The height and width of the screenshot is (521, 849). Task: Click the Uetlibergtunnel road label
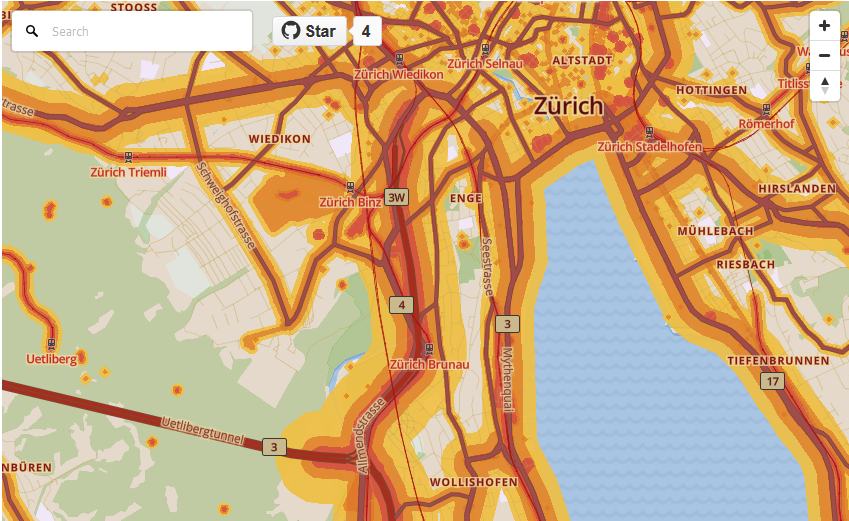(203, 431)
